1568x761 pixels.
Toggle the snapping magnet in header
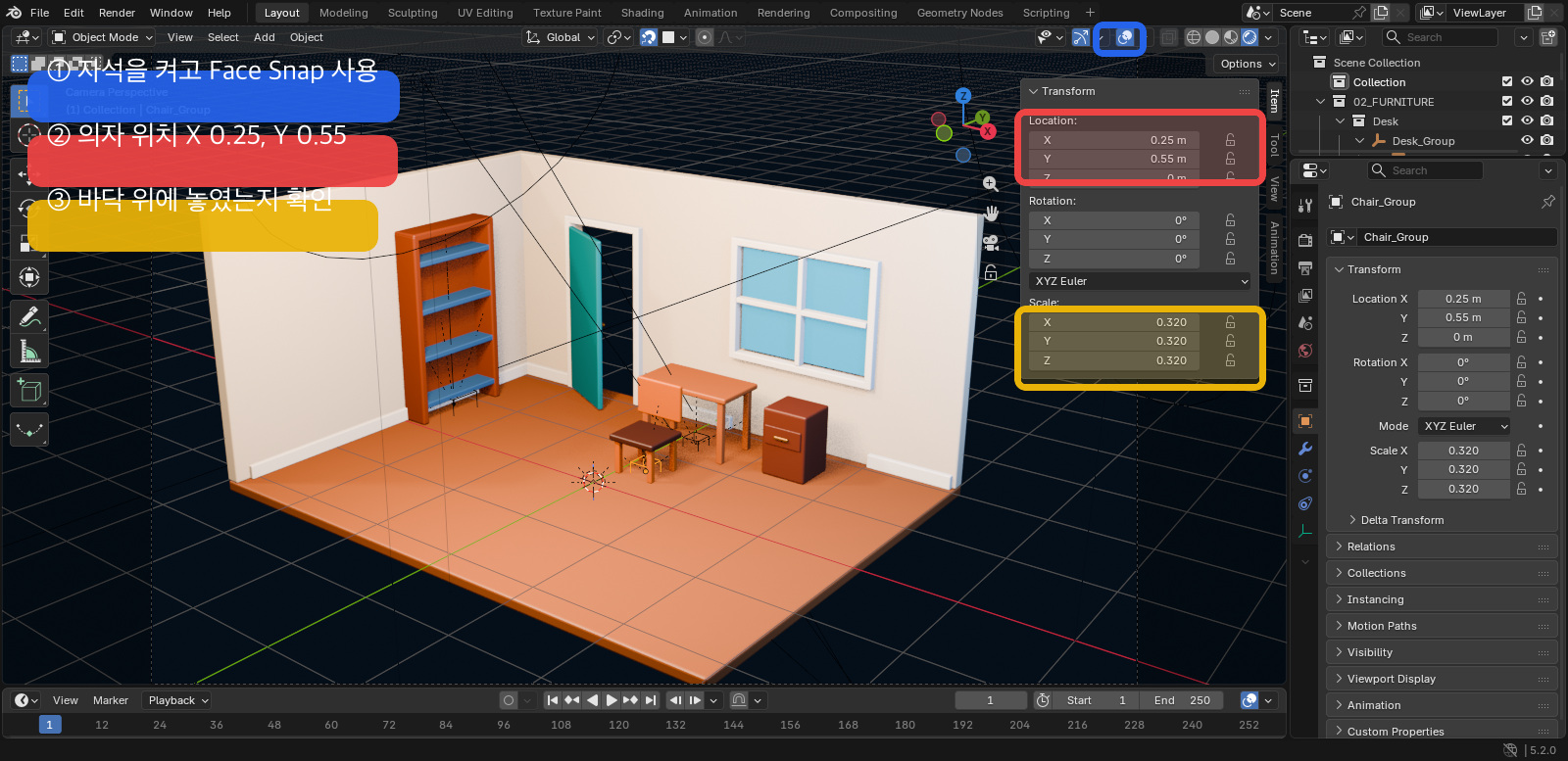click(x=649, y=37)
